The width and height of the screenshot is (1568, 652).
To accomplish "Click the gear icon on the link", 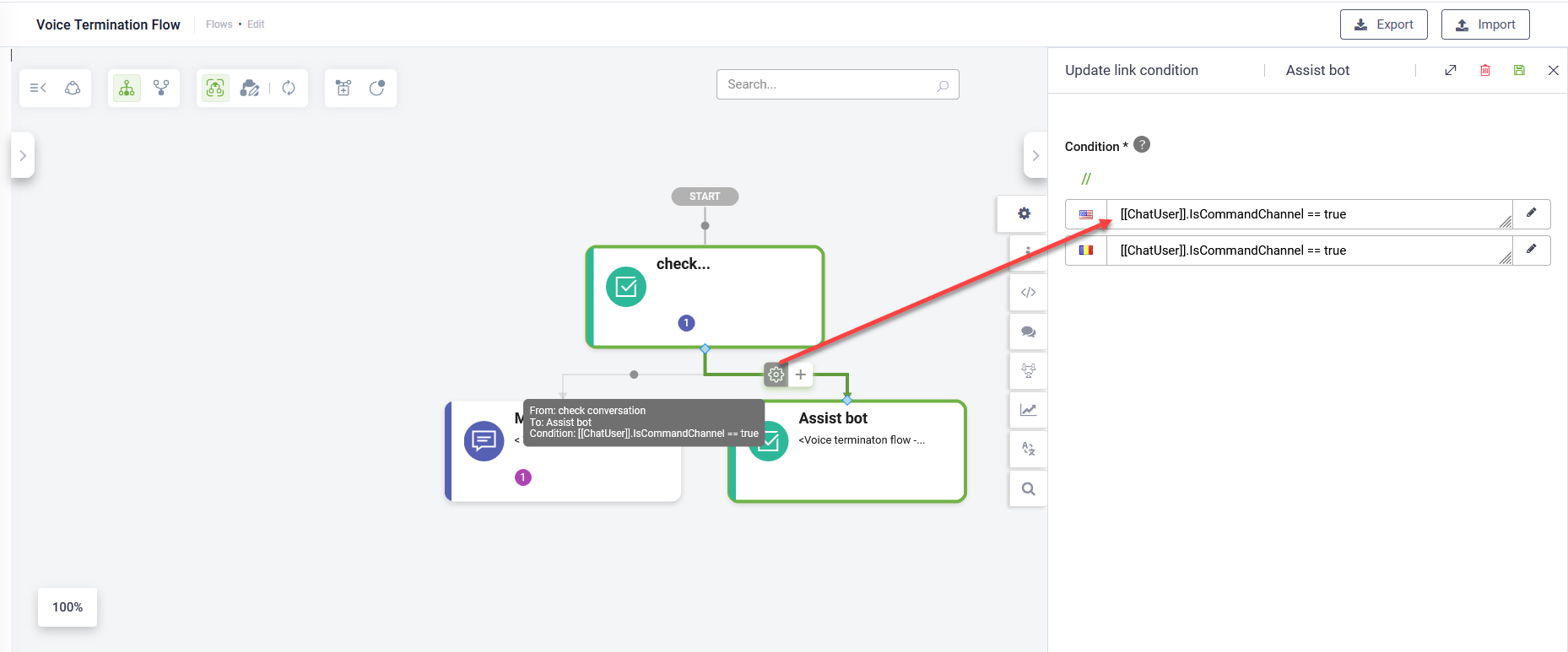I will pyautogui.click(x=776, y=374).
